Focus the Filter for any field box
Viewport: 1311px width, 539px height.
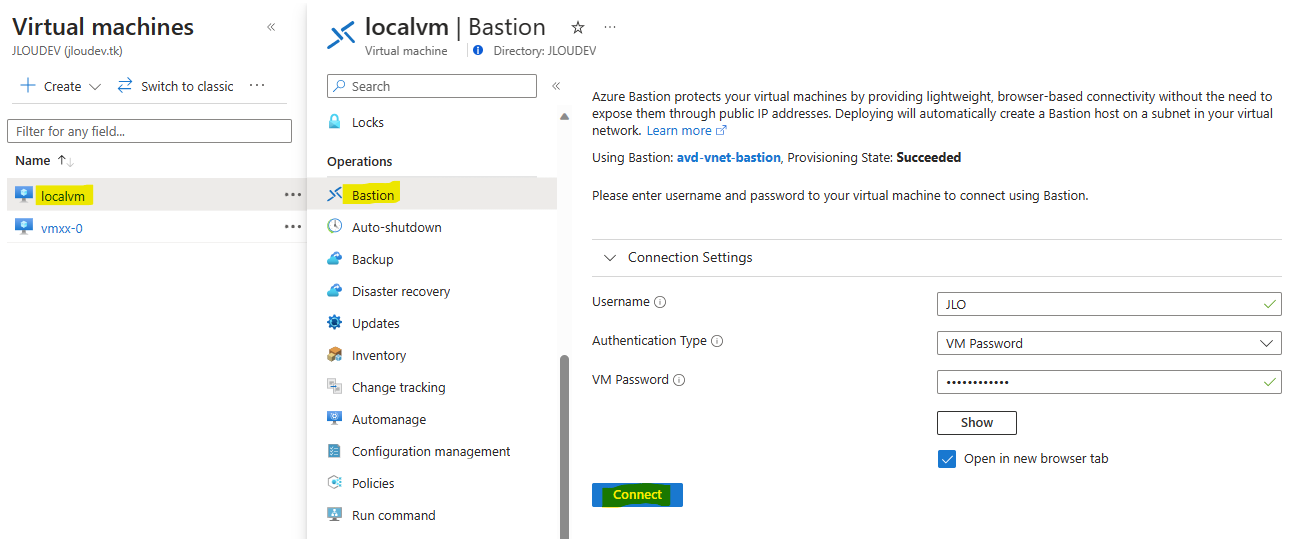(x=149, y=131)
